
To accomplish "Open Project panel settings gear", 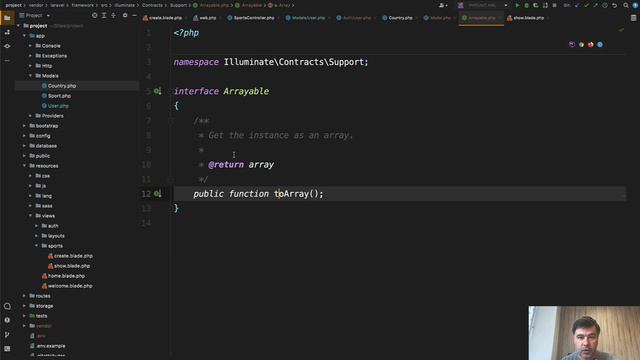I will pyautogui.click(x=125, y=16).
